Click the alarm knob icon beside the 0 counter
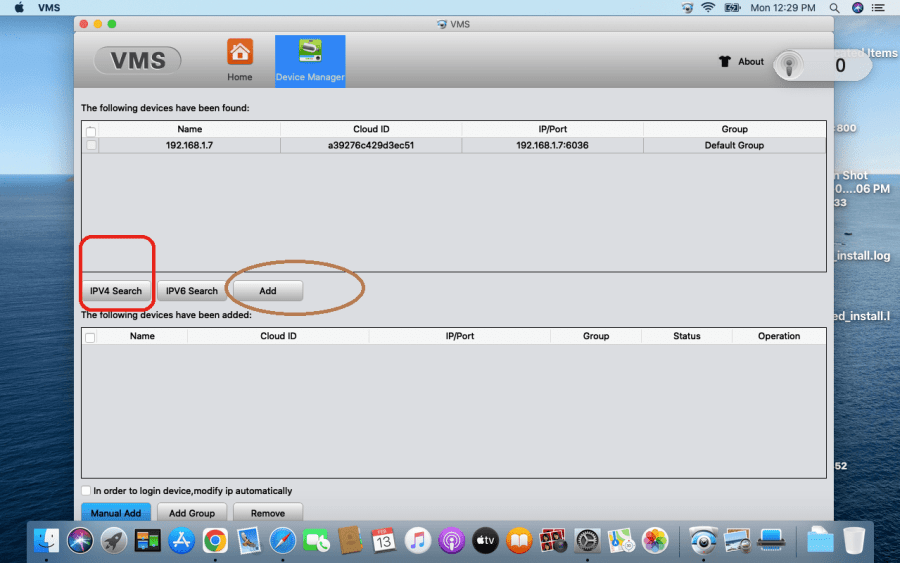900x563 pixels. click(x=790, y=66)
